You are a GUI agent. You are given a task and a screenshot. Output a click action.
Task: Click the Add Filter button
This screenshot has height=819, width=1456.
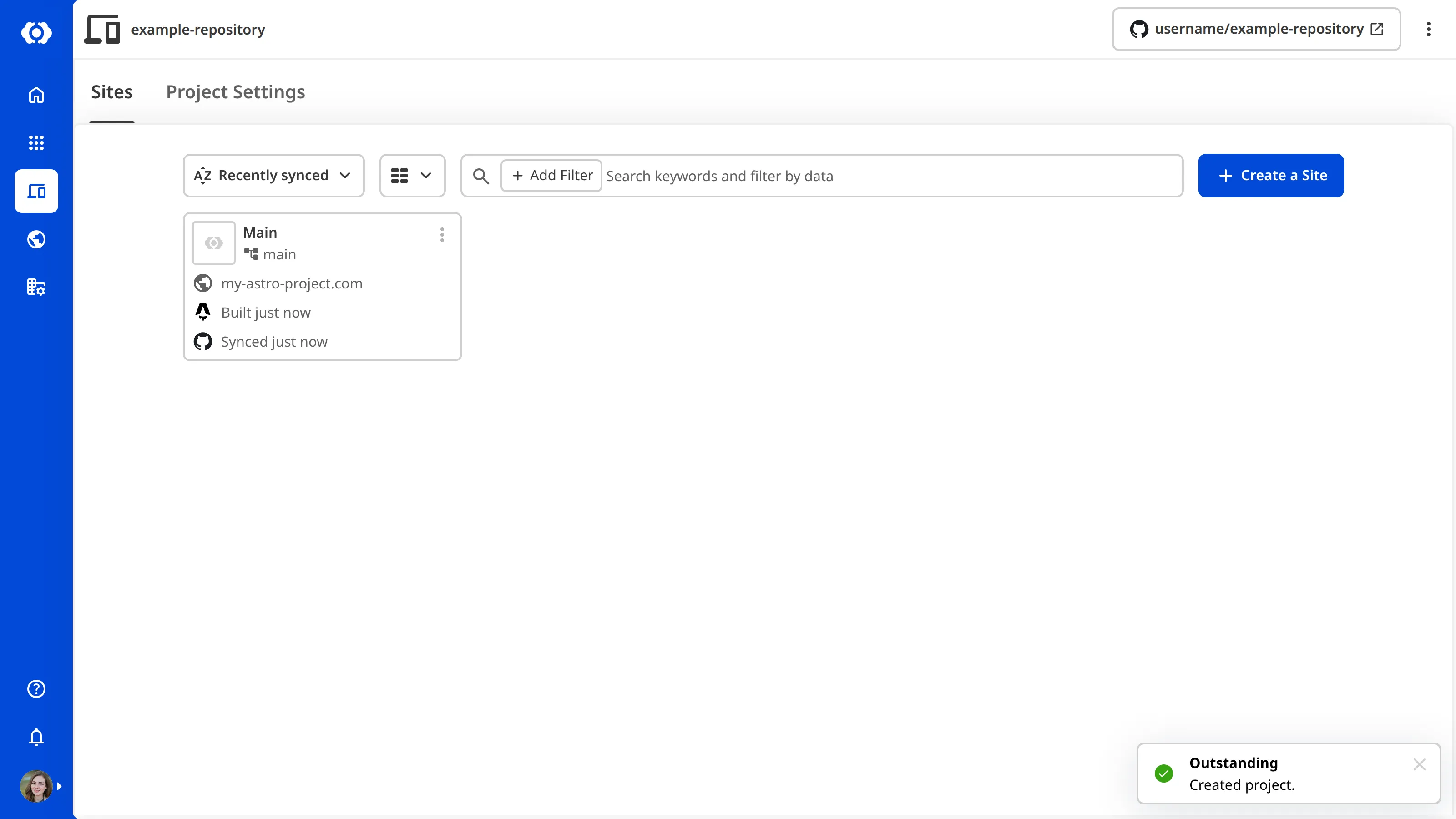point(551,176)
